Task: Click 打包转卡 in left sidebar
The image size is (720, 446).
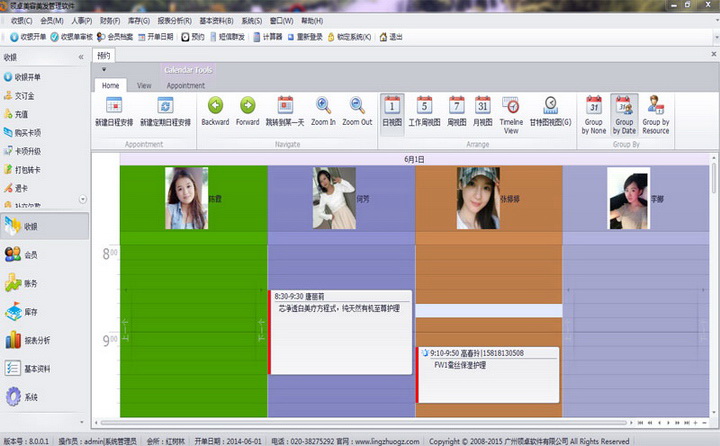Action: pos(22,169)
